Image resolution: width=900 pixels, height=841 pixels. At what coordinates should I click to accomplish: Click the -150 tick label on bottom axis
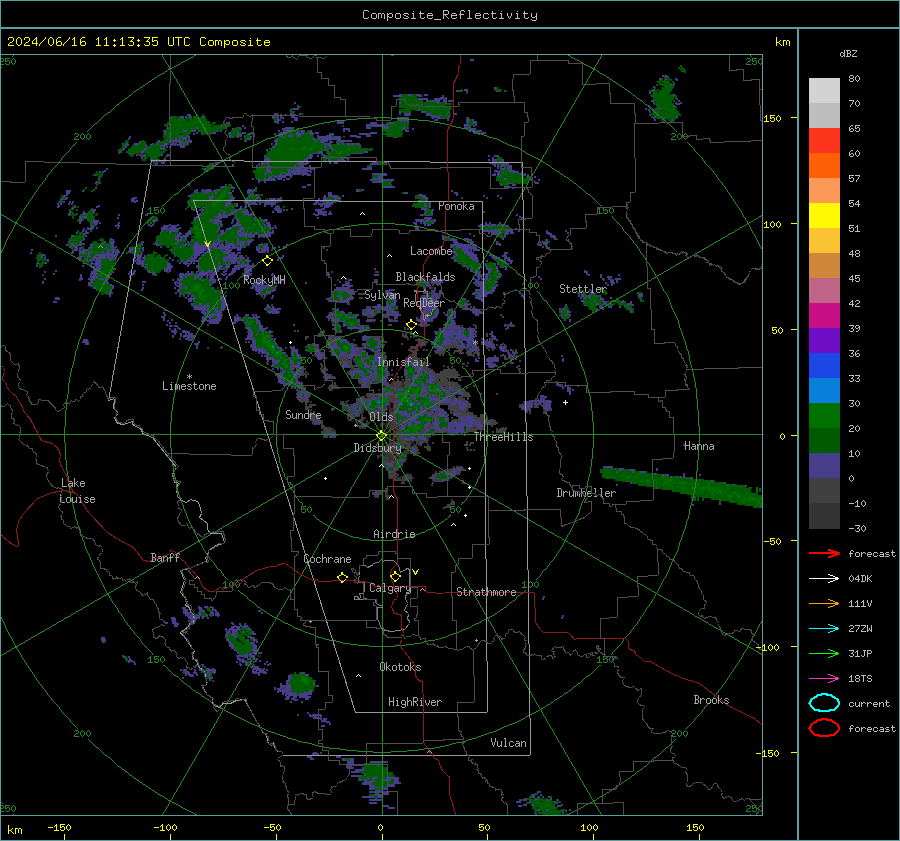pyautogui.click(x=59, y=827)
